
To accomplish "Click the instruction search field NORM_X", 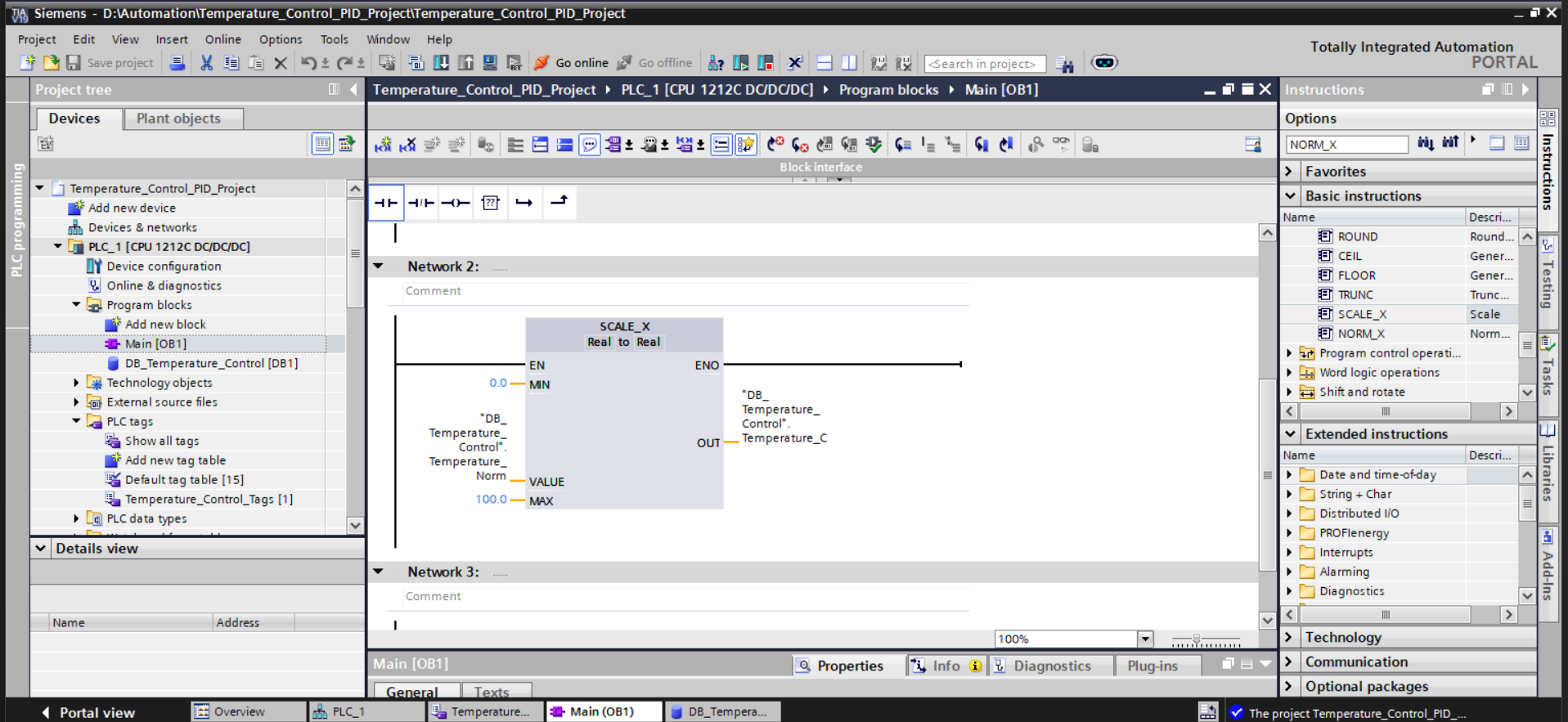I will (x=1346, y=145).
